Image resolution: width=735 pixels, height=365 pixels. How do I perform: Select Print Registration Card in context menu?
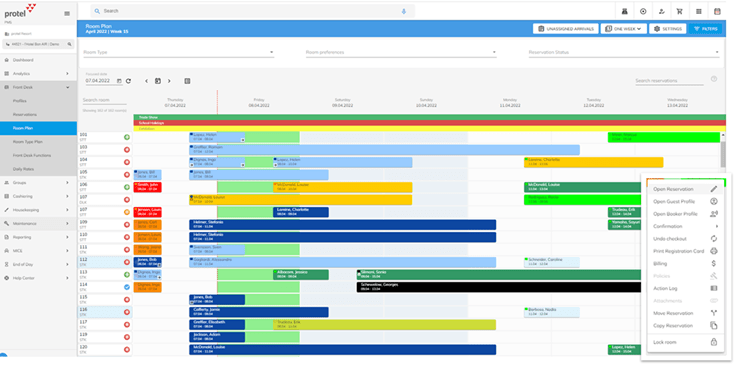685,251
